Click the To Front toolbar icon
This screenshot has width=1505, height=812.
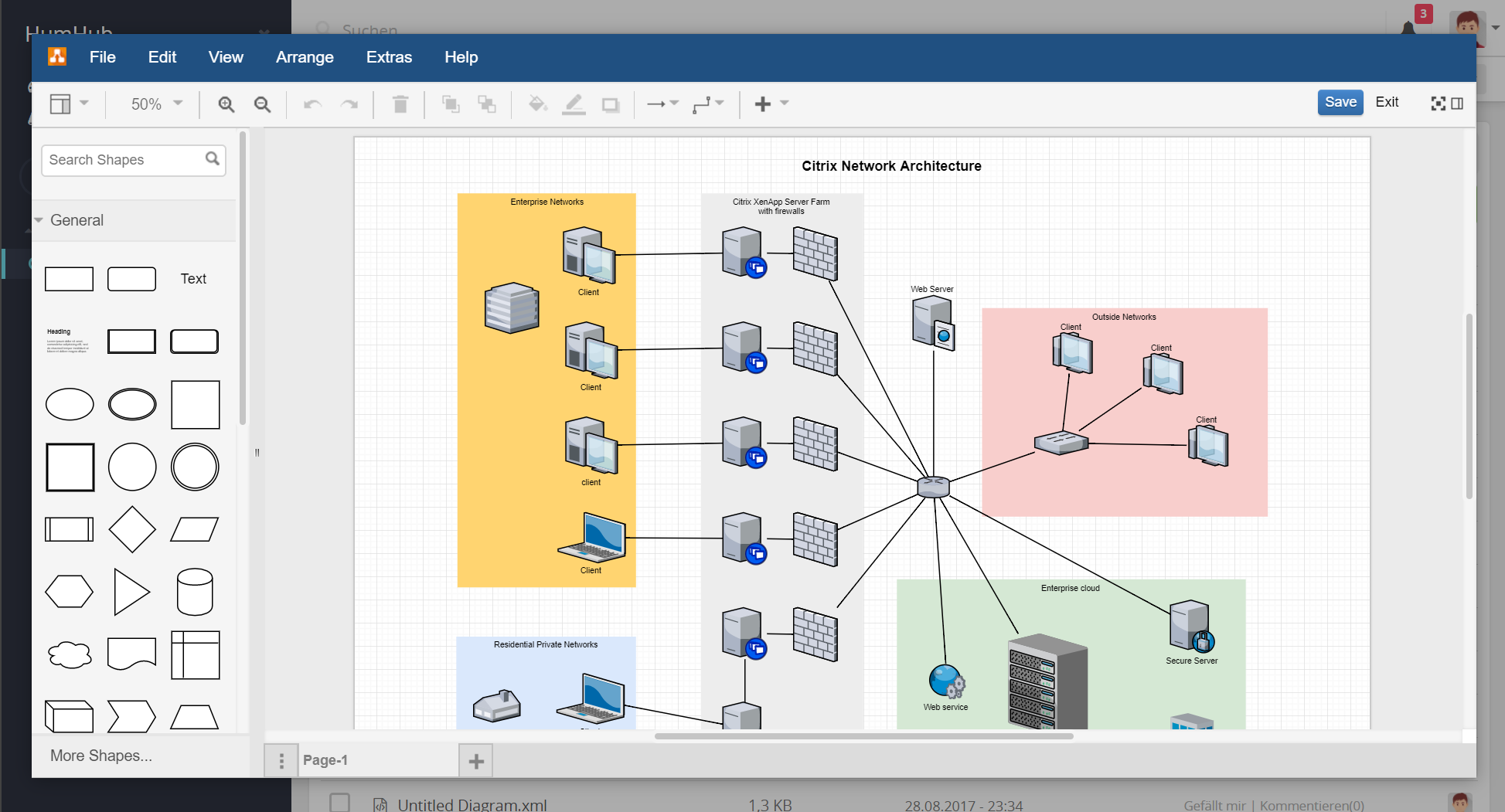tap(450, 104)
